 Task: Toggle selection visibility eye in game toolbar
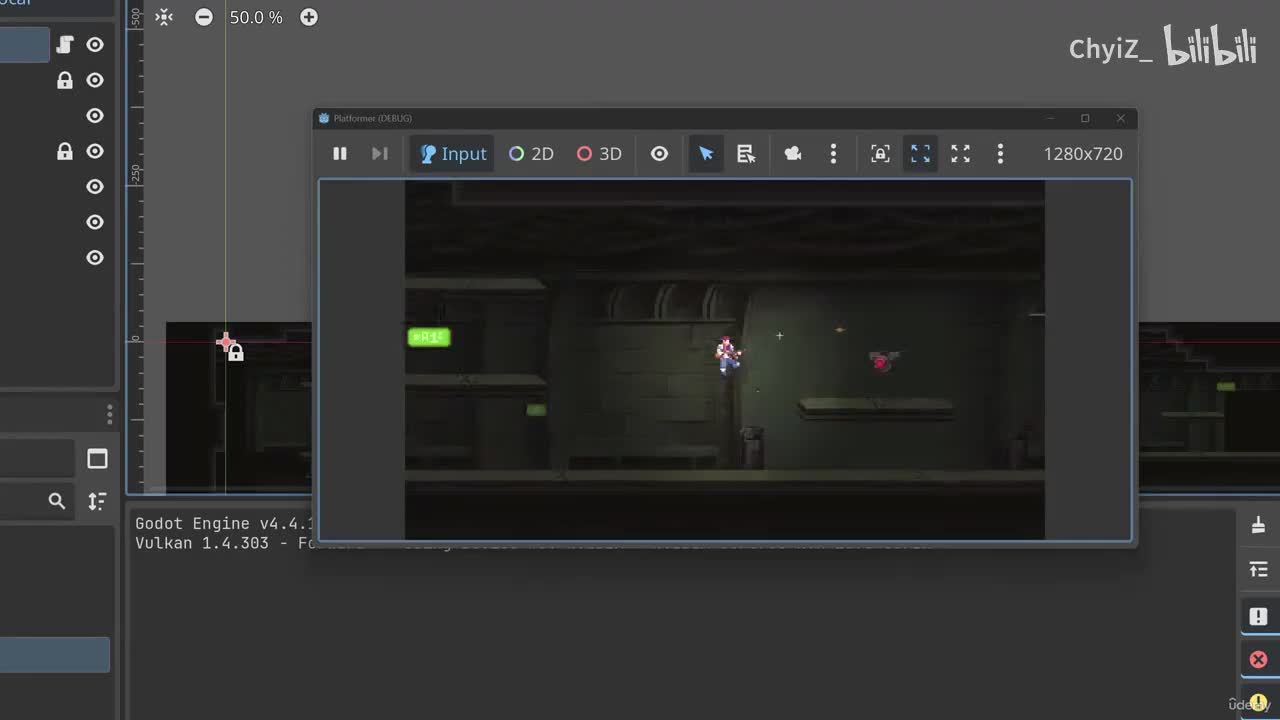tap(659, 154)
